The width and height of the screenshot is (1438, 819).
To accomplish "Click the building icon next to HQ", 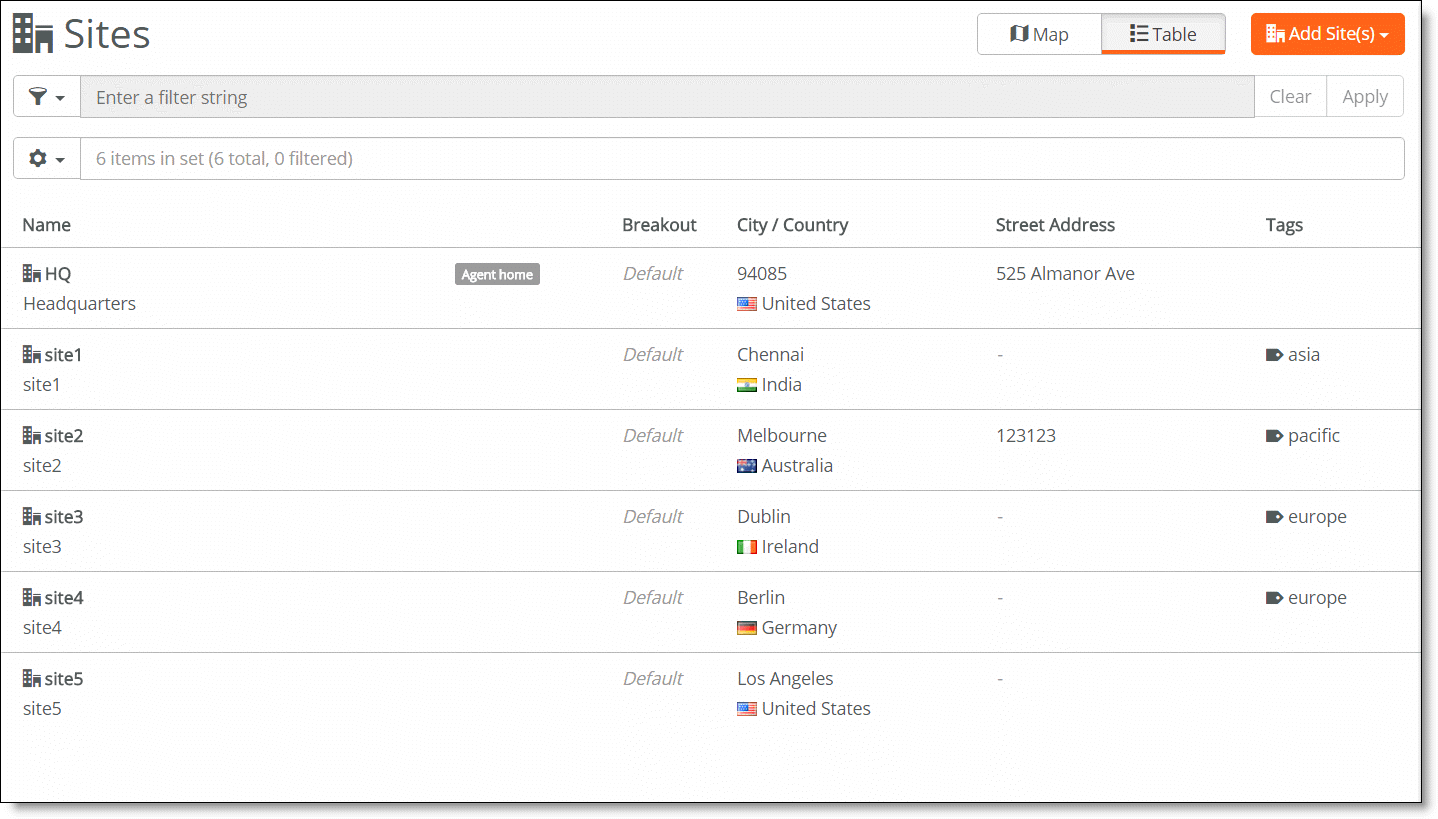I will (32, 273).
